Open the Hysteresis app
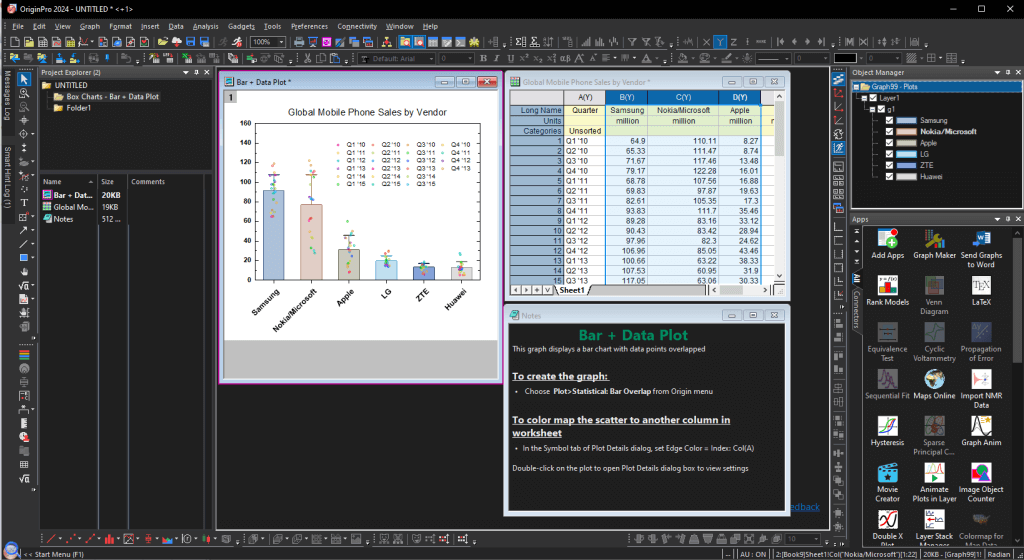 click(x=888, y=431)
